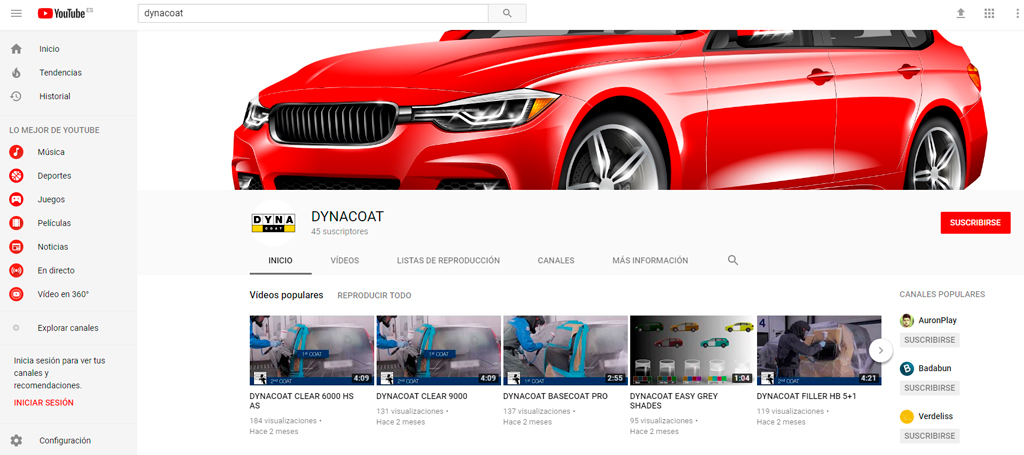Viewport: 1024px width, 455px height.
Task: Open the YouTube apps grid
Action: click(x=989, y=13)
